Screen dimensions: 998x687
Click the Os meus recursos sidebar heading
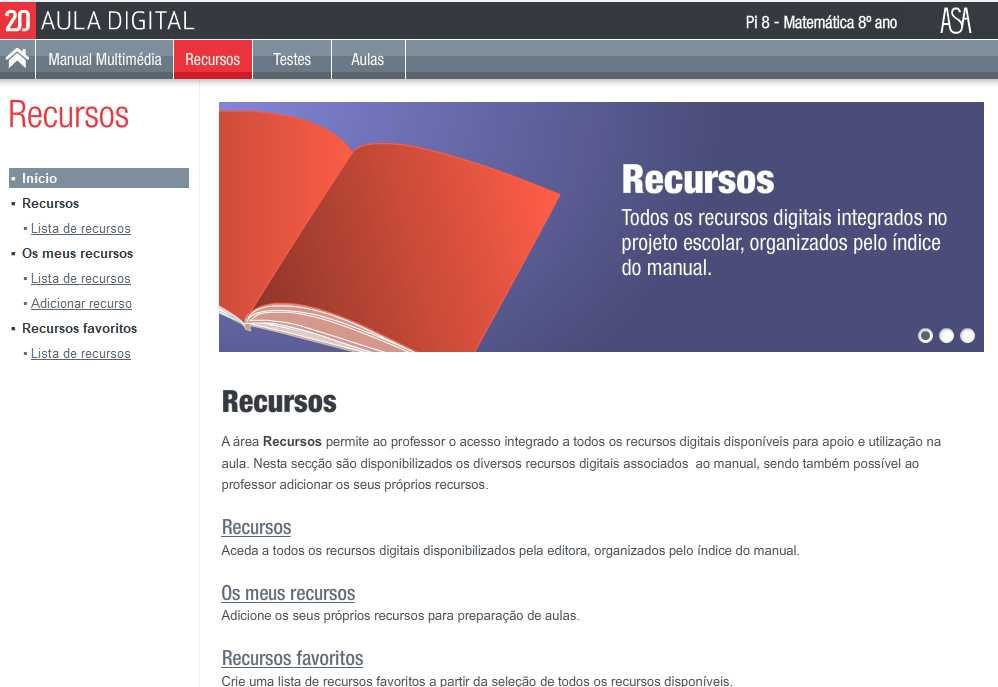coord(78,253)
